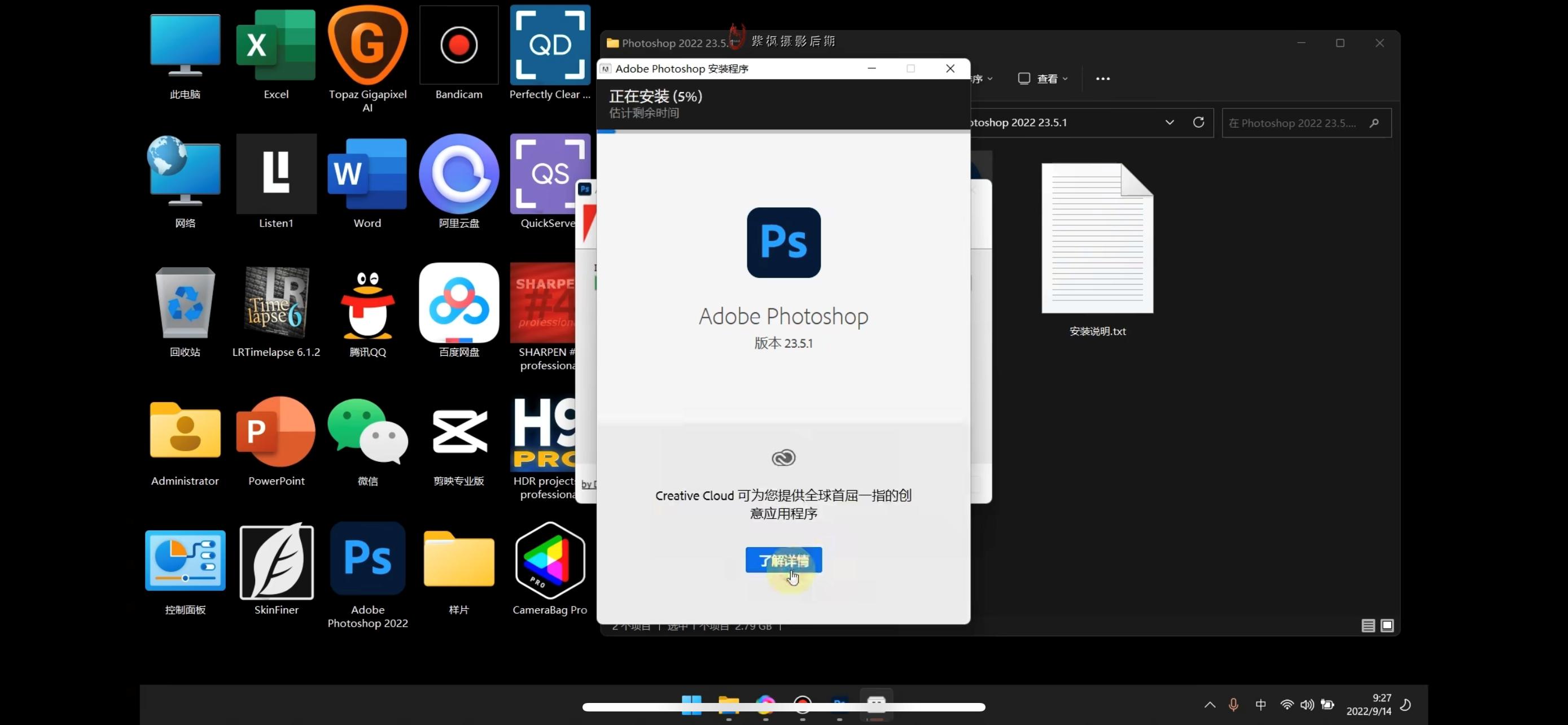Viewport: 1568px width, 725px height.
Task: Open the SkinFiner desktop icon
Action: [277, 561]
